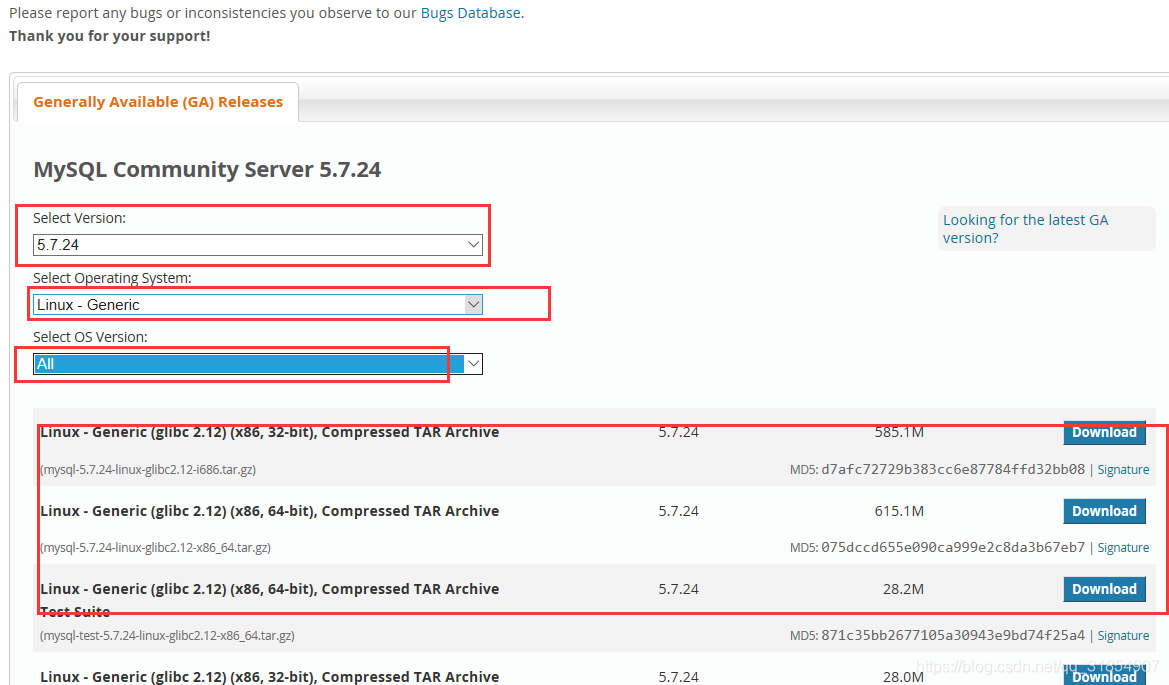Switch to the Generally Available (GA) Releases tab

coord(156,101)
